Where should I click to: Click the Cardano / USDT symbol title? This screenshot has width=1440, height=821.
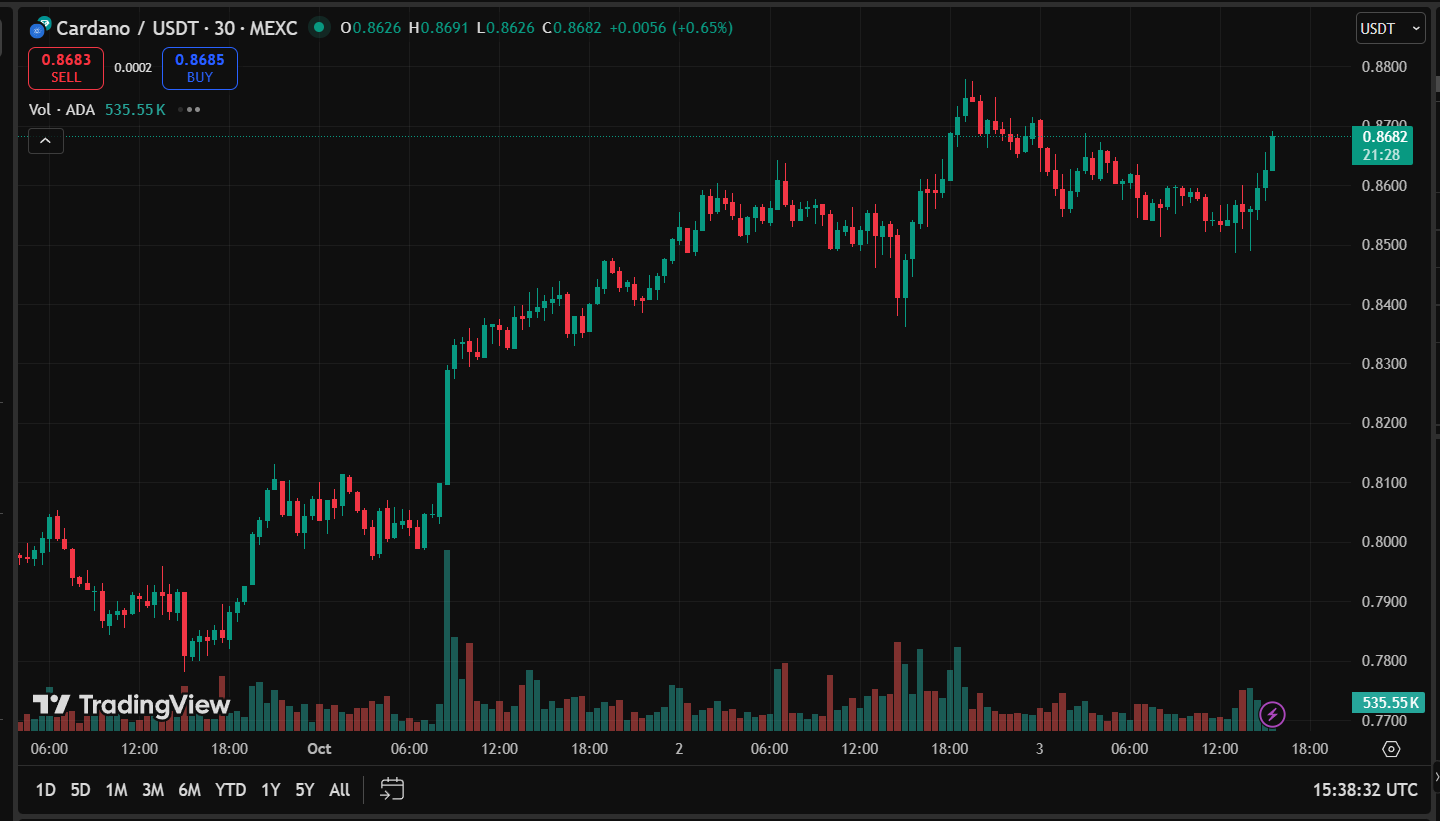176,28
